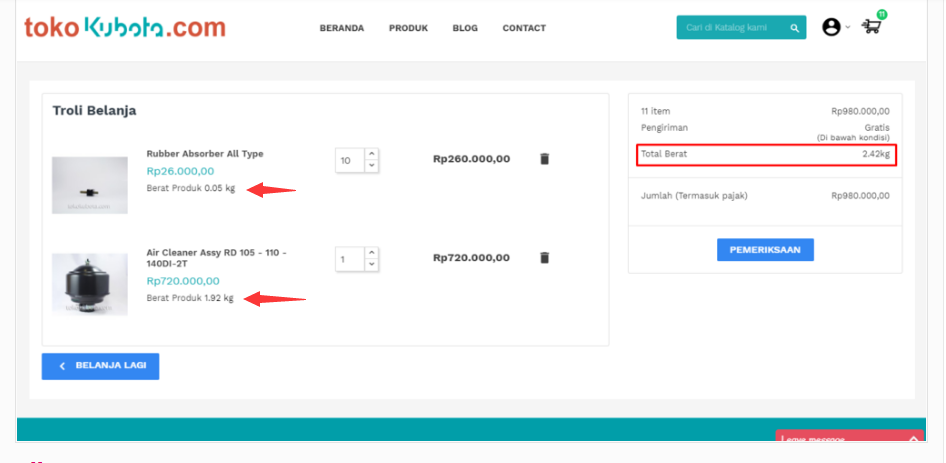Click the search magnifier icon
946x463 pixels.
click(795, 28)
